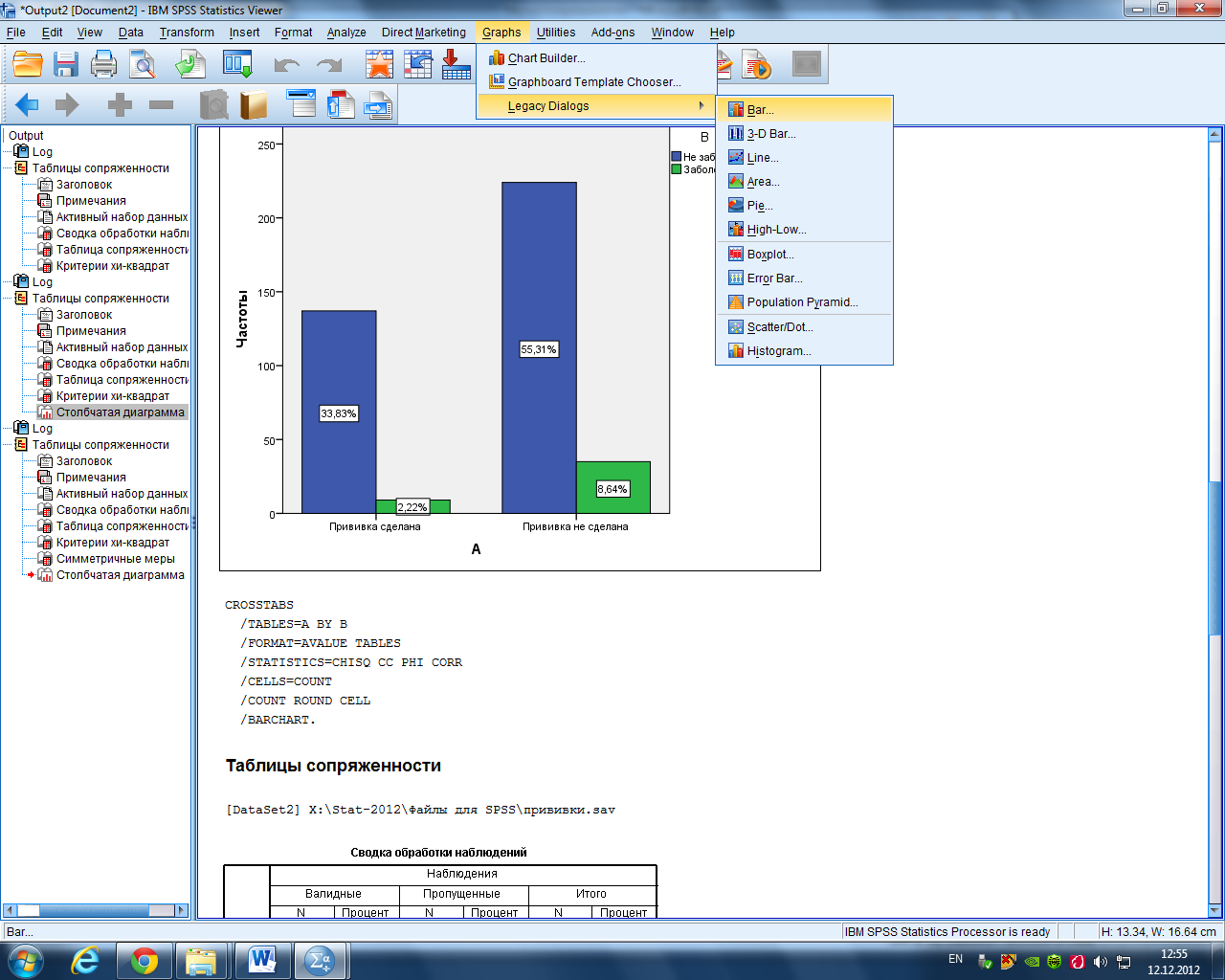Screen dimensions: 1225x980
Task: Select Симметричные меры in outline tree
Action: pos(116,559)
